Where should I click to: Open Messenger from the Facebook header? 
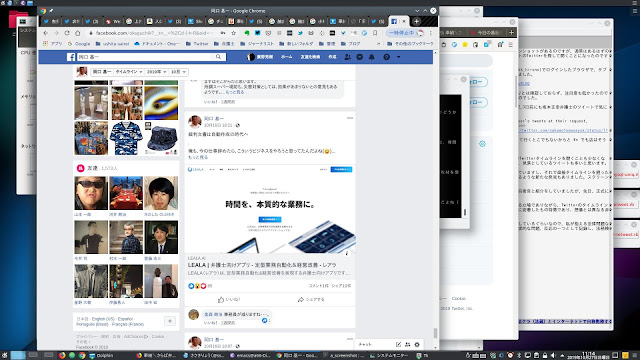click(x=360, y=57)
